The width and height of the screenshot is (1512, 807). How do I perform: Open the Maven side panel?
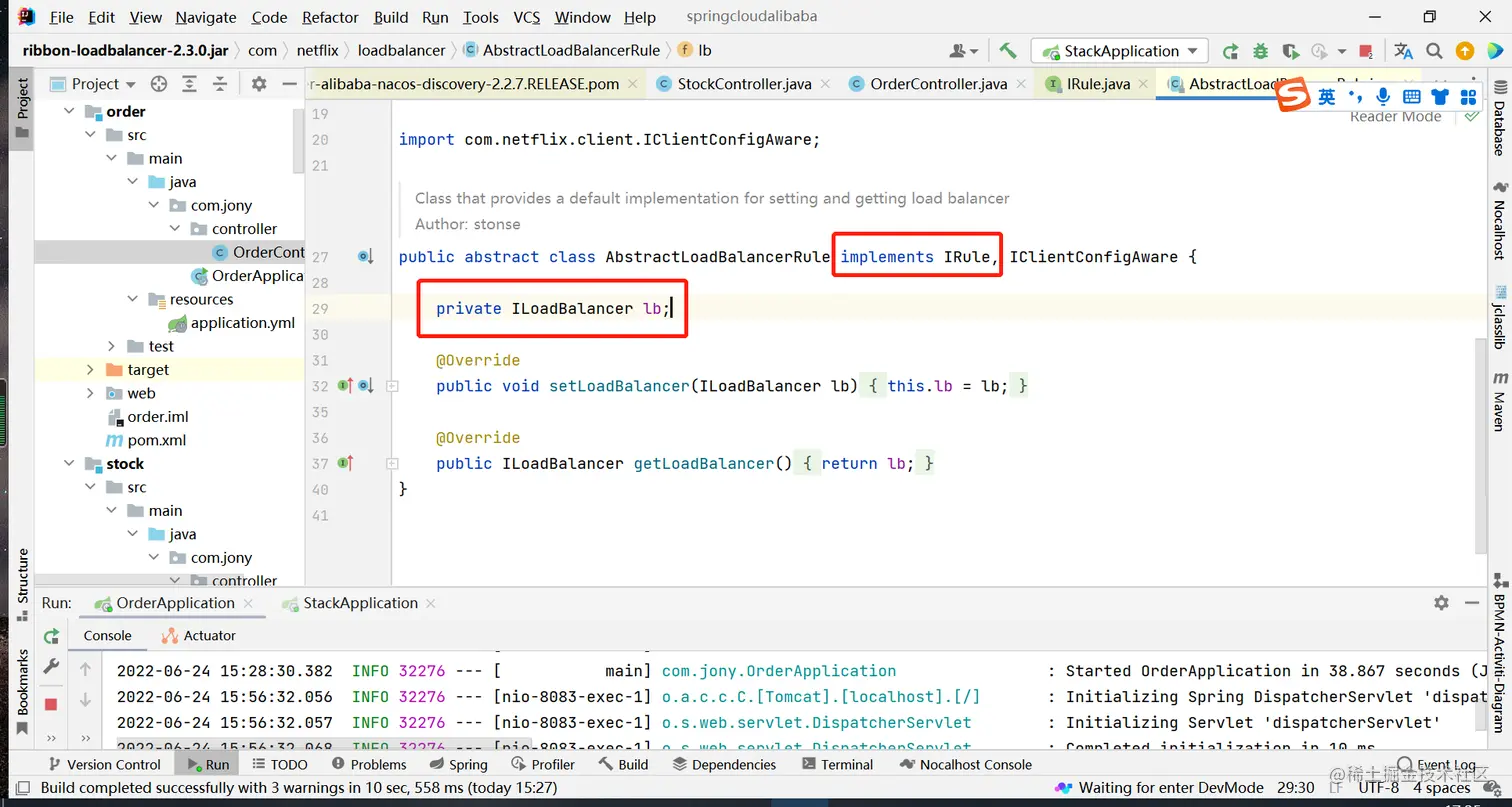(1500, 402)
